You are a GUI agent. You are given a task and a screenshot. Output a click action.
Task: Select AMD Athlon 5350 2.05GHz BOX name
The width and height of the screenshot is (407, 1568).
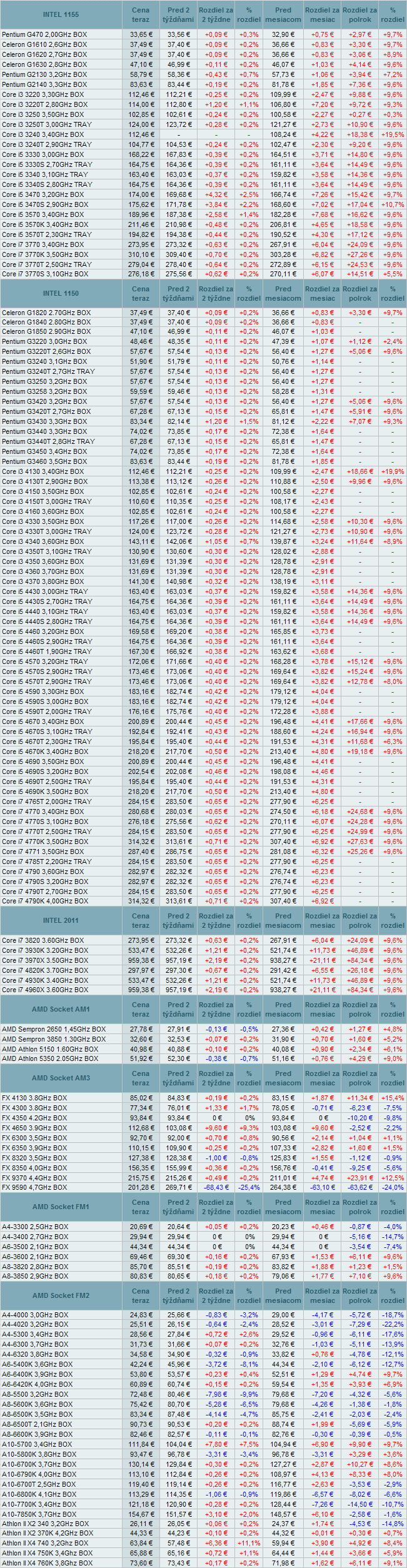50,1058
